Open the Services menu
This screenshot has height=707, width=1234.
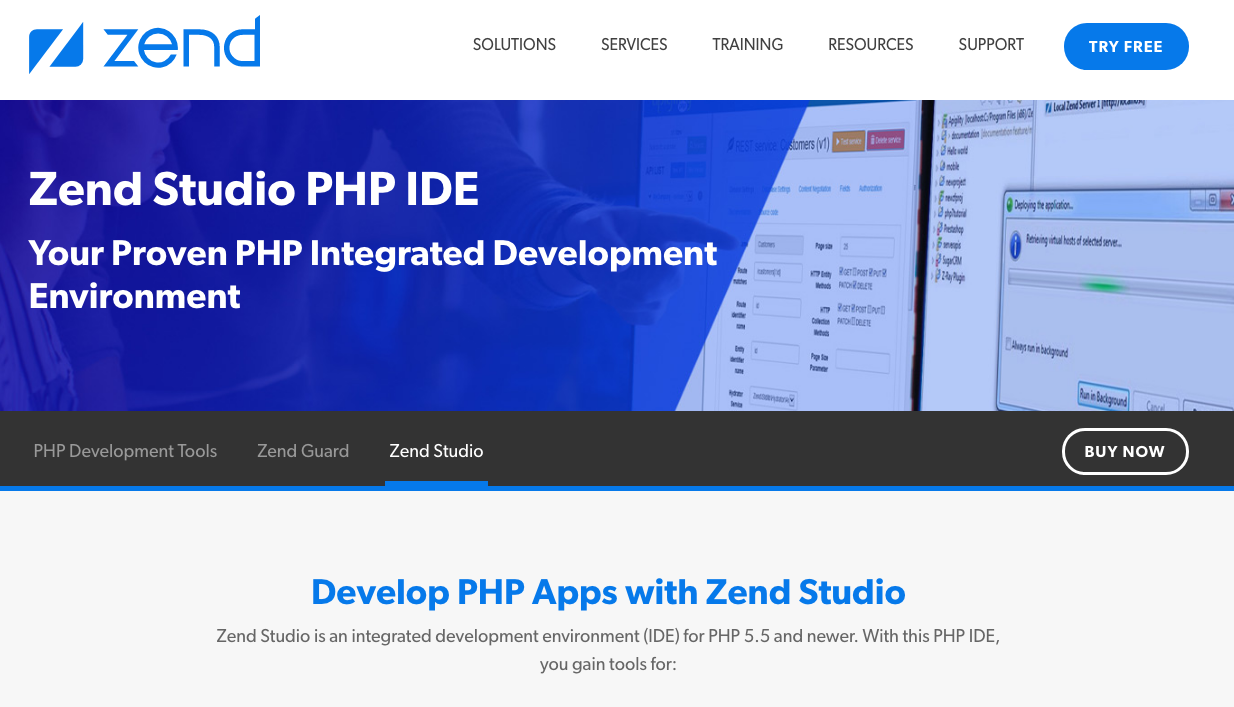(634, 45)
